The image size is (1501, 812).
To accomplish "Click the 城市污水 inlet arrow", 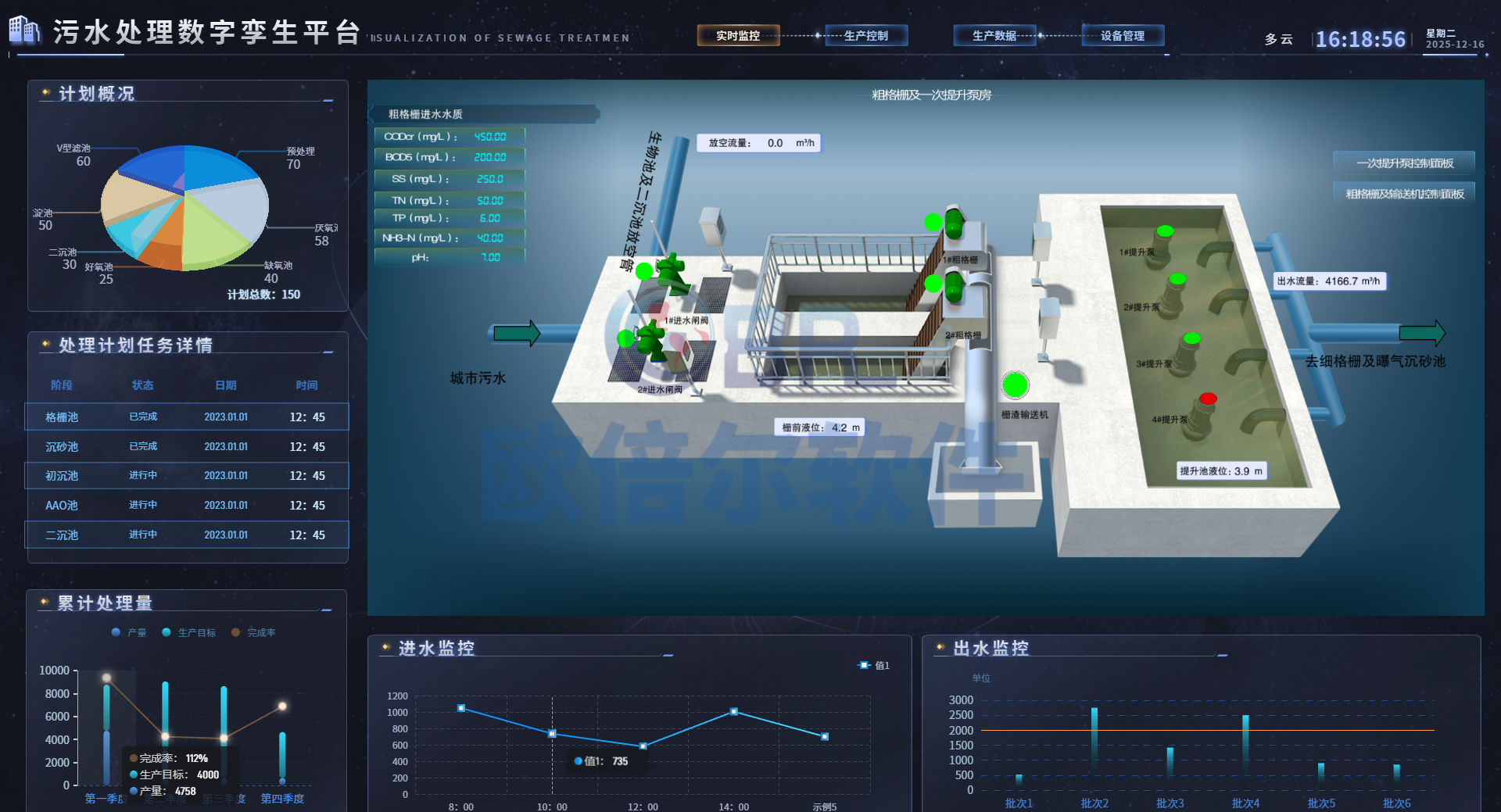I will [516, 333].
